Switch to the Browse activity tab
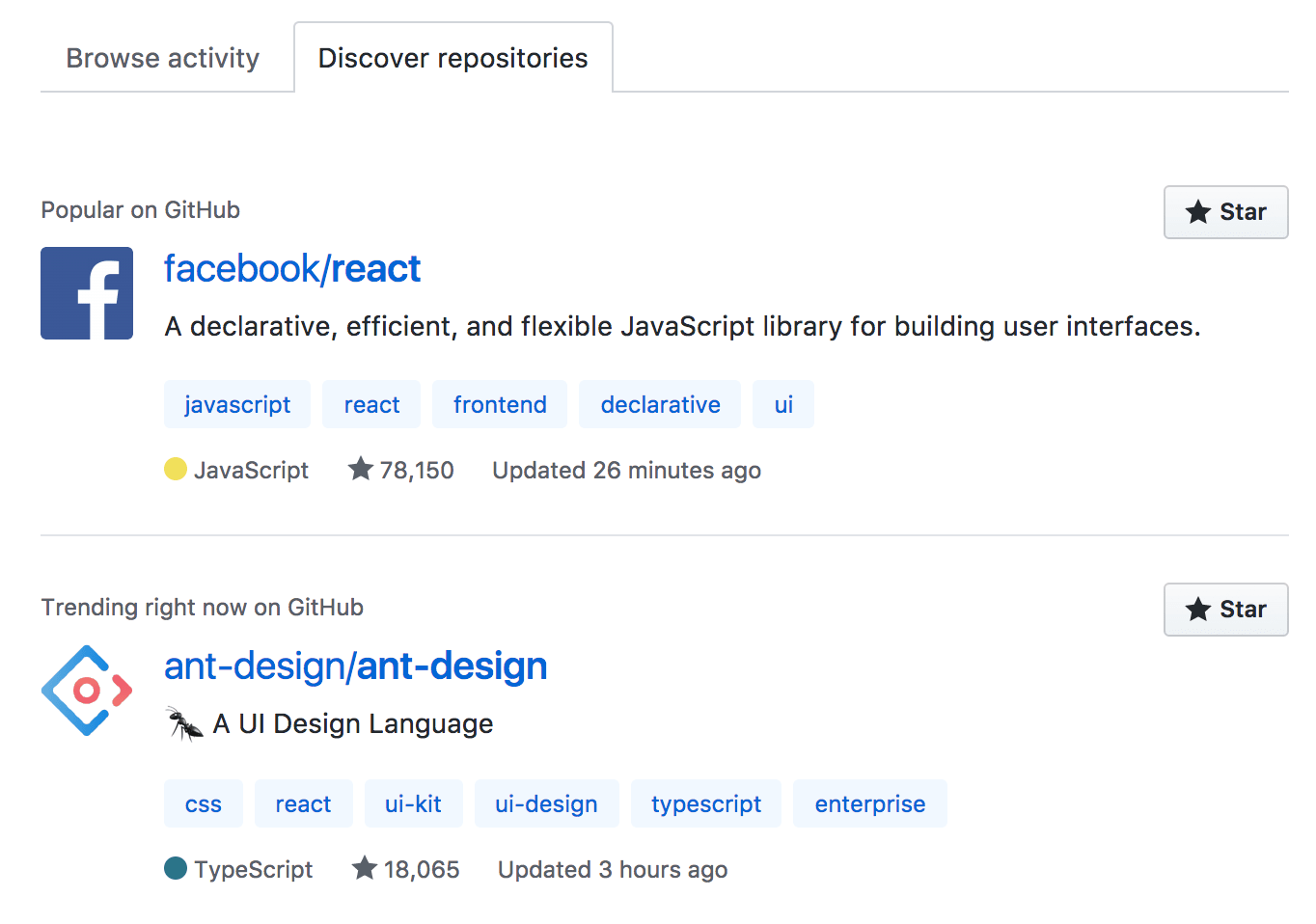This screenshot has height=924, width=1316. [x=163, y=58]
